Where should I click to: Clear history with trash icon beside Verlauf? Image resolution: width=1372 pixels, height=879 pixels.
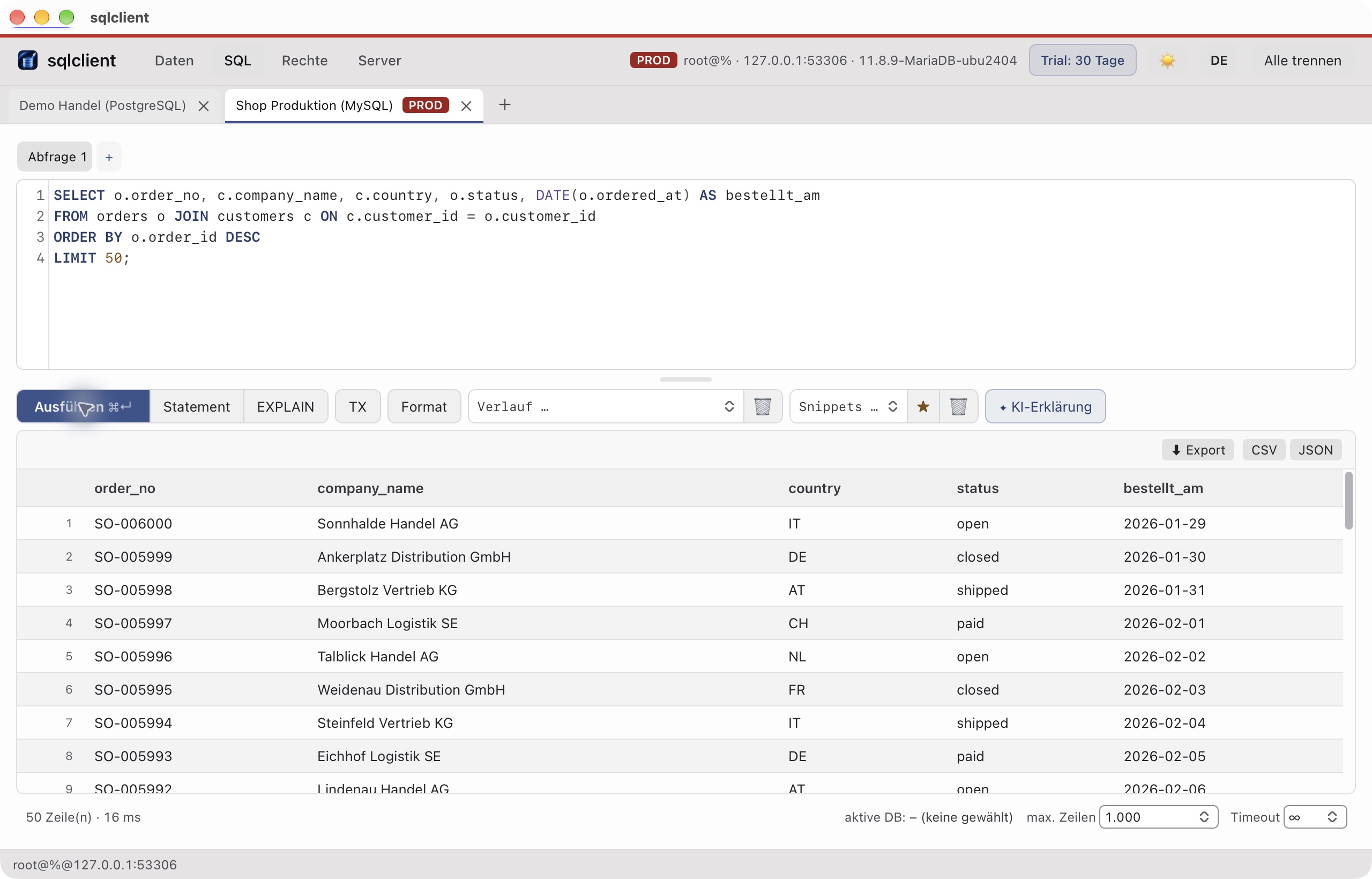tap(763, 406)
